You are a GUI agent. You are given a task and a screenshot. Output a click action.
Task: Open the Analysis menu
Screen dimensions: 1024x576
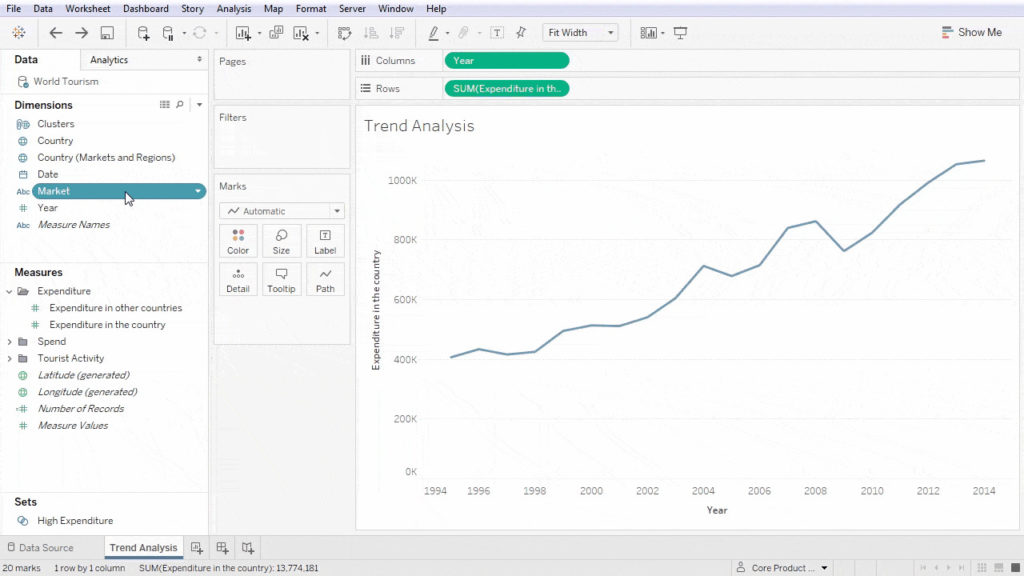click(x=233, y=8)
